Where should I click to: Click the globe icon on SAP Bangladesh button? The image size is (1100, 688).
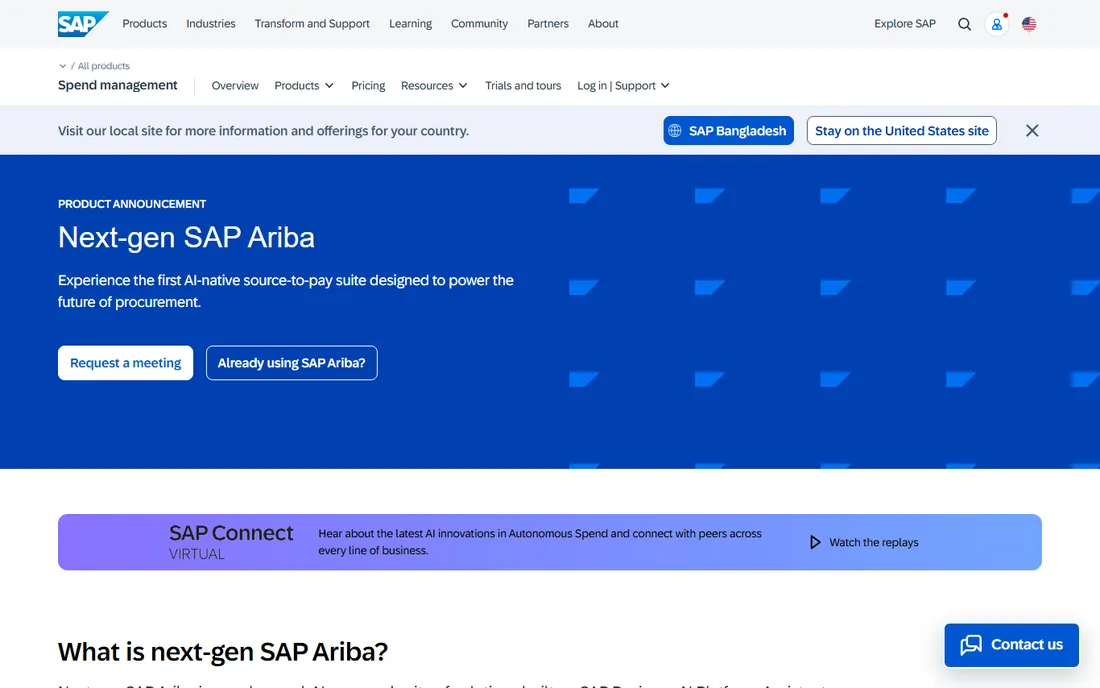[x=675, y=130]
